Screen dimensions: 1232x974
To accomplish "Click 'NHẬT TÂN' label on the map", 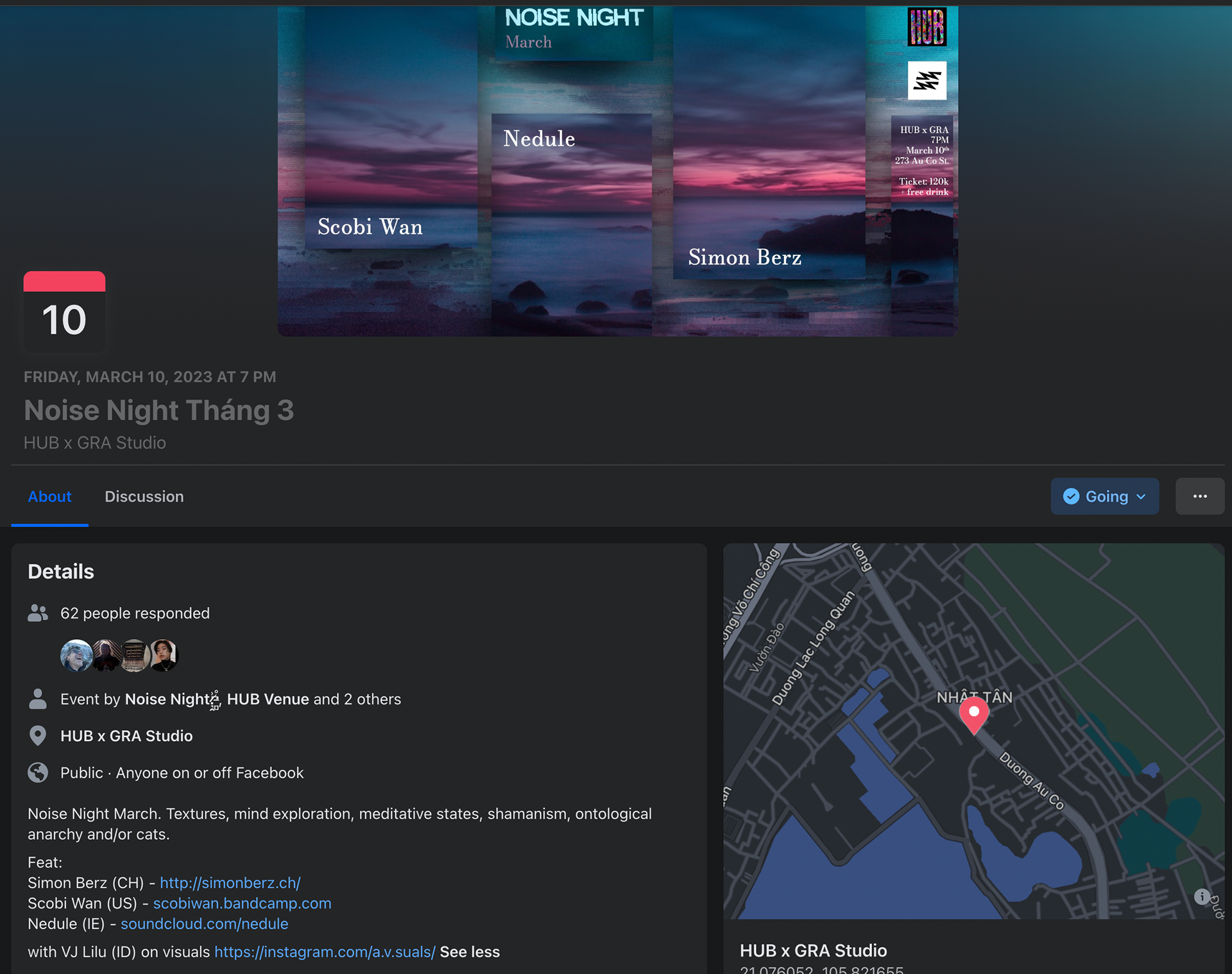I will pyautogui.click(x=974, y=697).
